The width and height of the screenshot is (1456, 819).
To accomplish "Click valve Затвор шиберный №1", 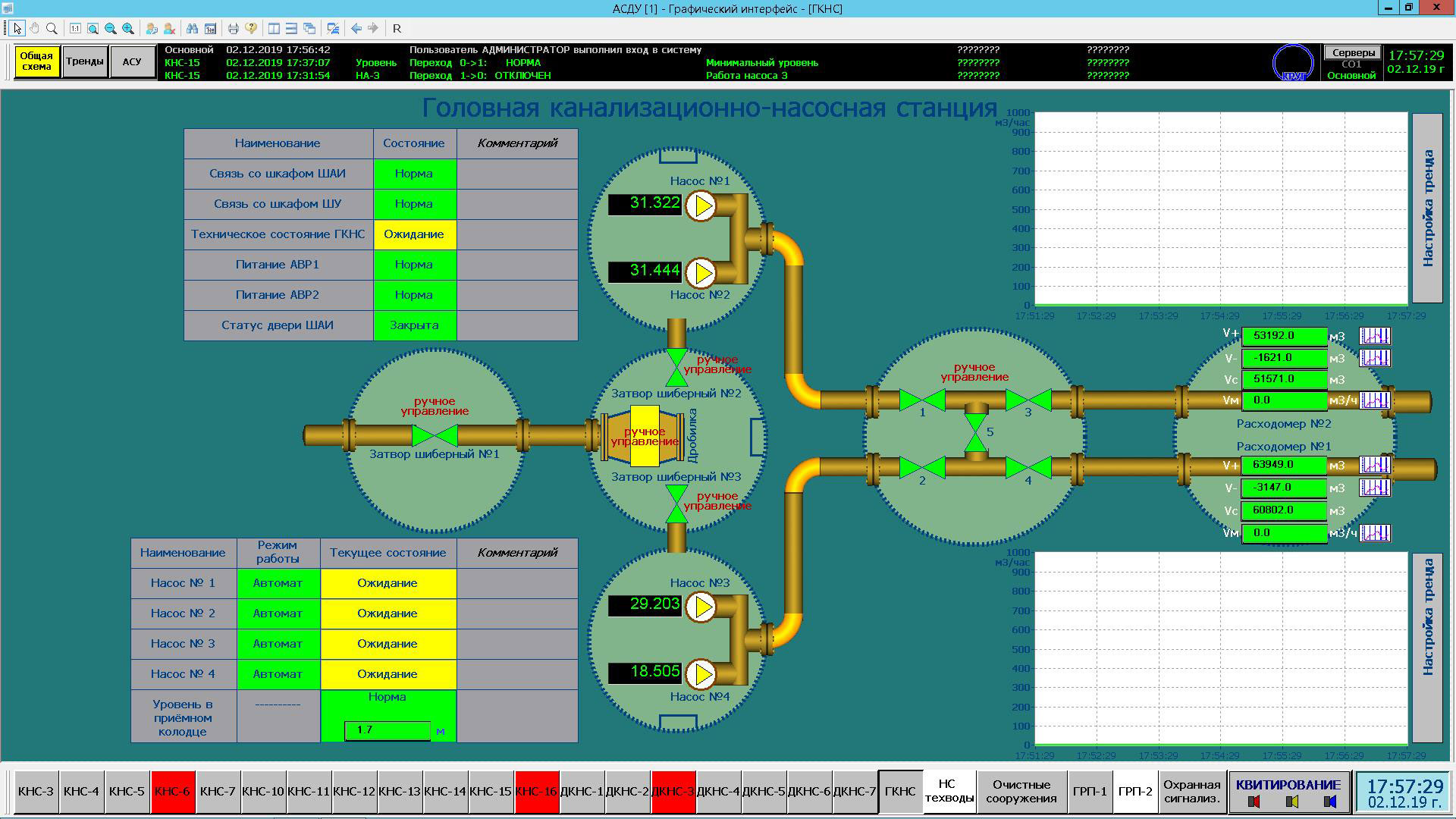I will click(435, 435).
